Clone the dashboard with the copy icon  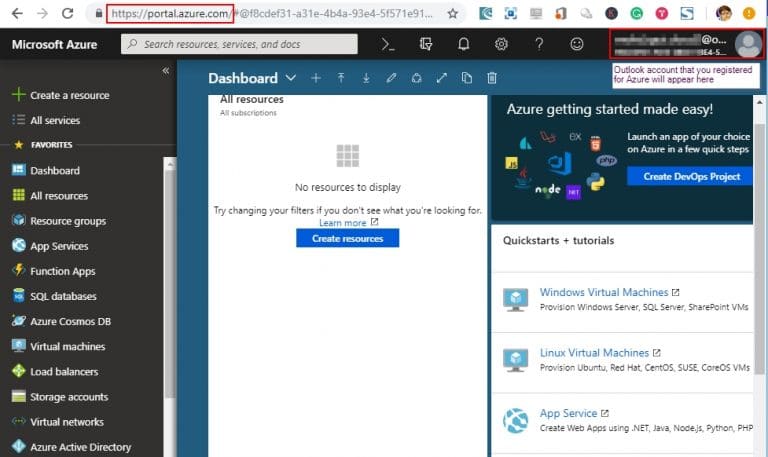pyautogui.click(x=467, y=78)
